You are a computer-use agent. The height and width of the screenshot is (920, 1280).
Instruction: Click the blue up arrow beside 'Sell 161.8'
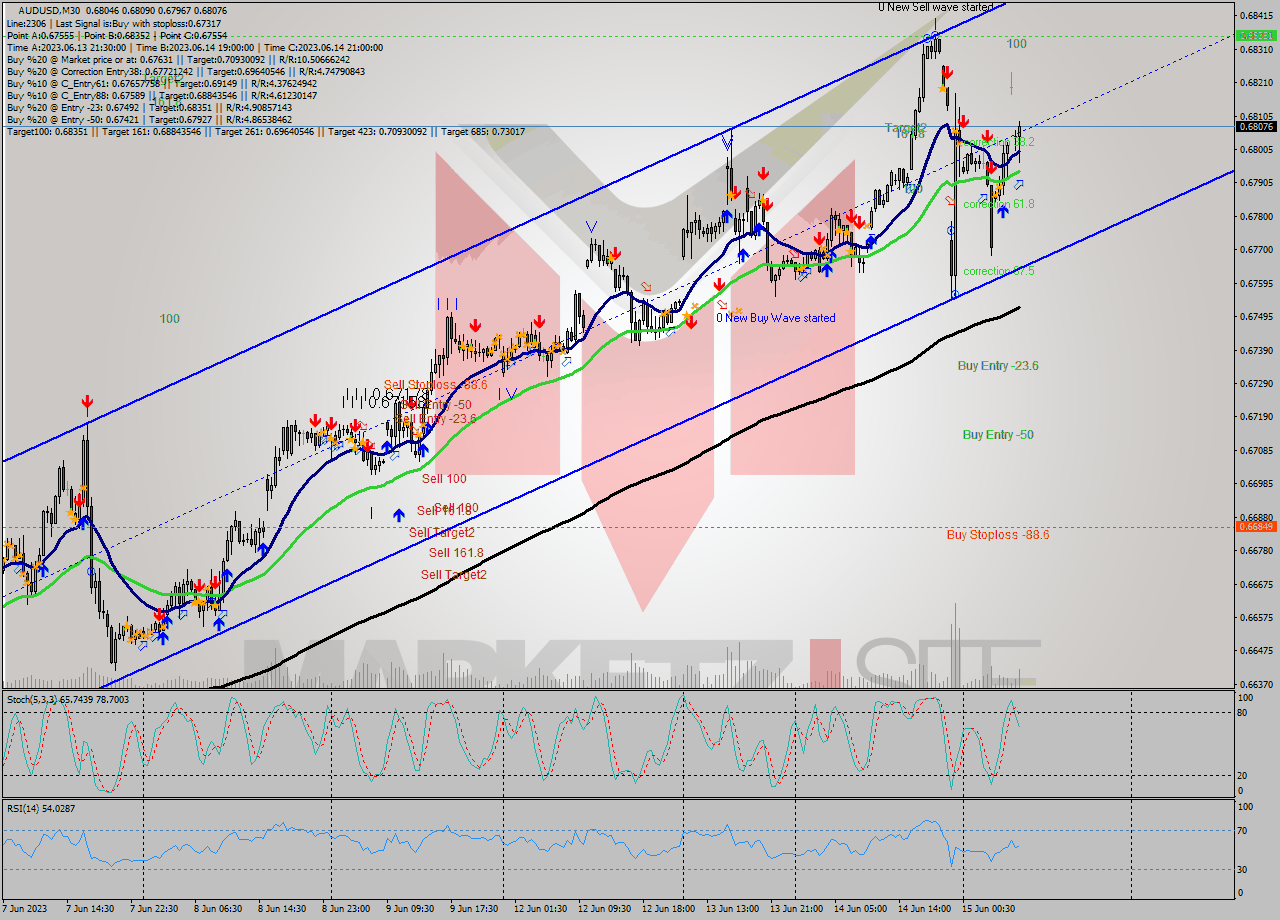[x=398, y=515]
